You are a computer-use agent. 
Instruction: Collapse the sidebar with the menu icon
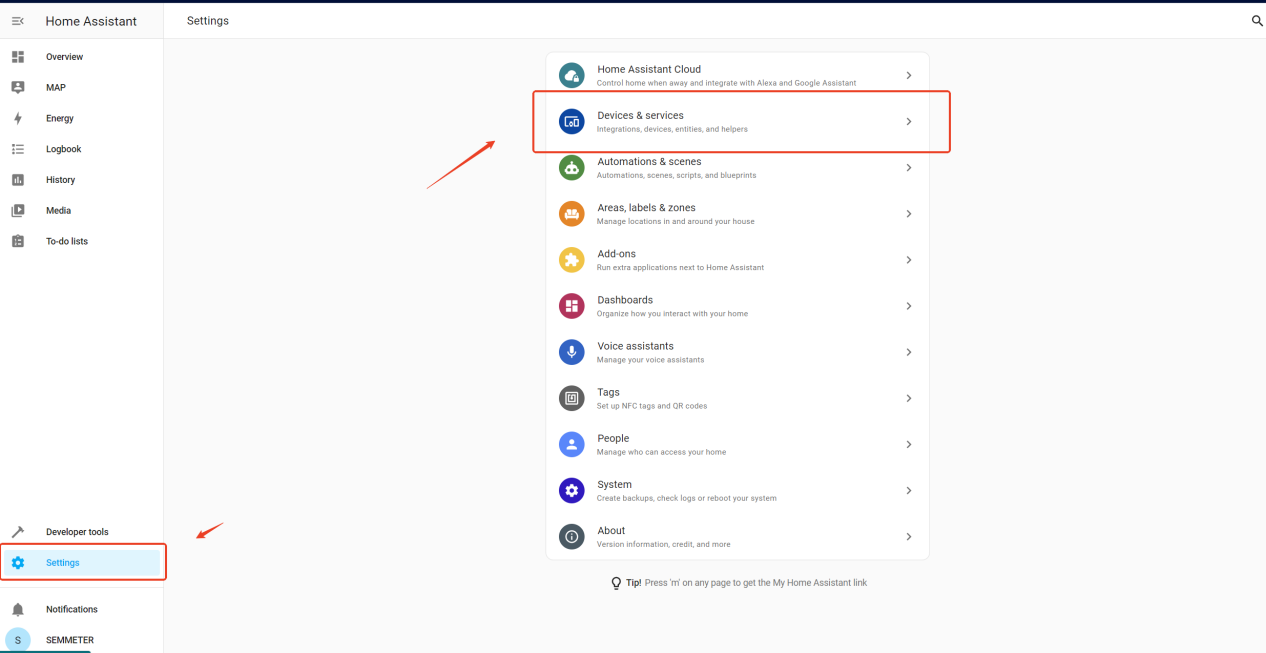(x=17, y=21)
